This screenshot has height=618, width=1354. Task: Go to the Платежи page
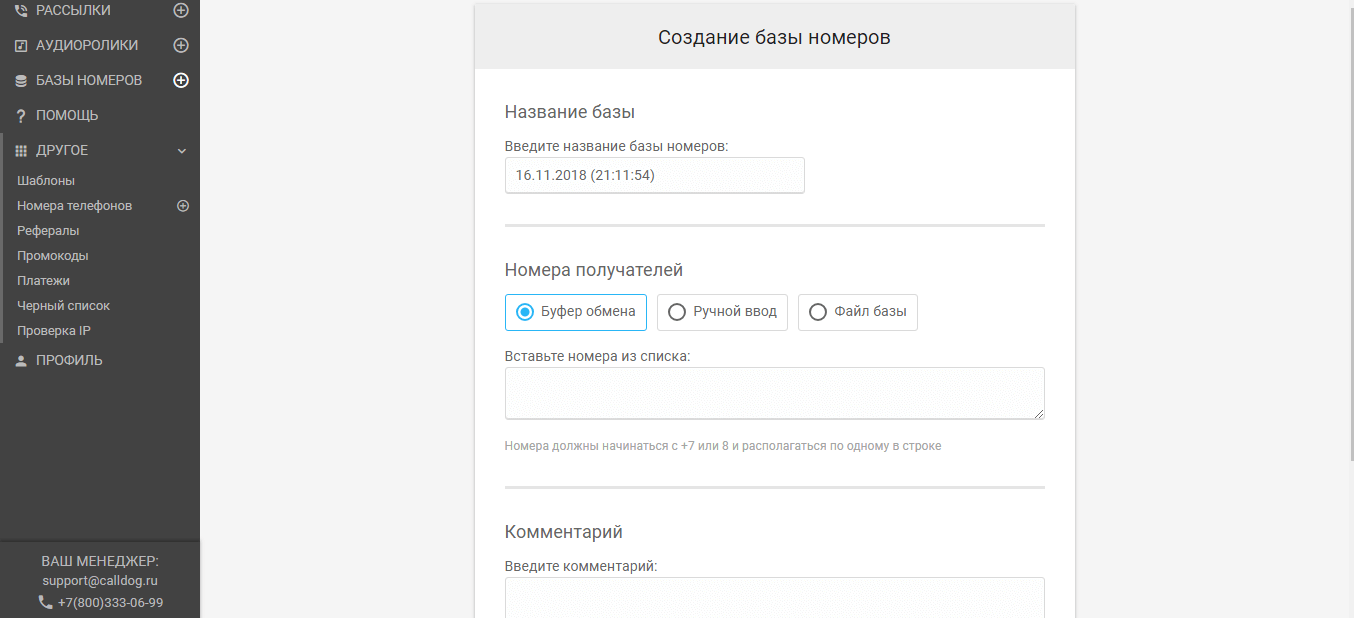43,281
